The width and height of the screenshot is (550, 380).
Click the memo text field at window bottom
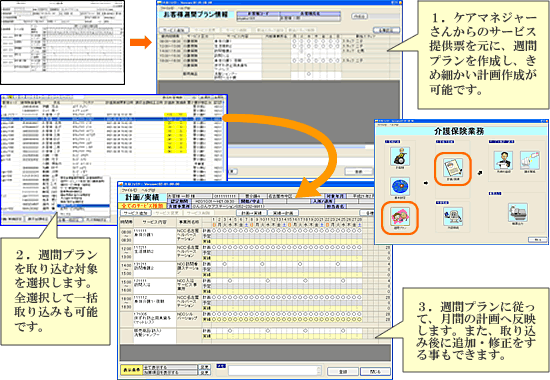274,371
